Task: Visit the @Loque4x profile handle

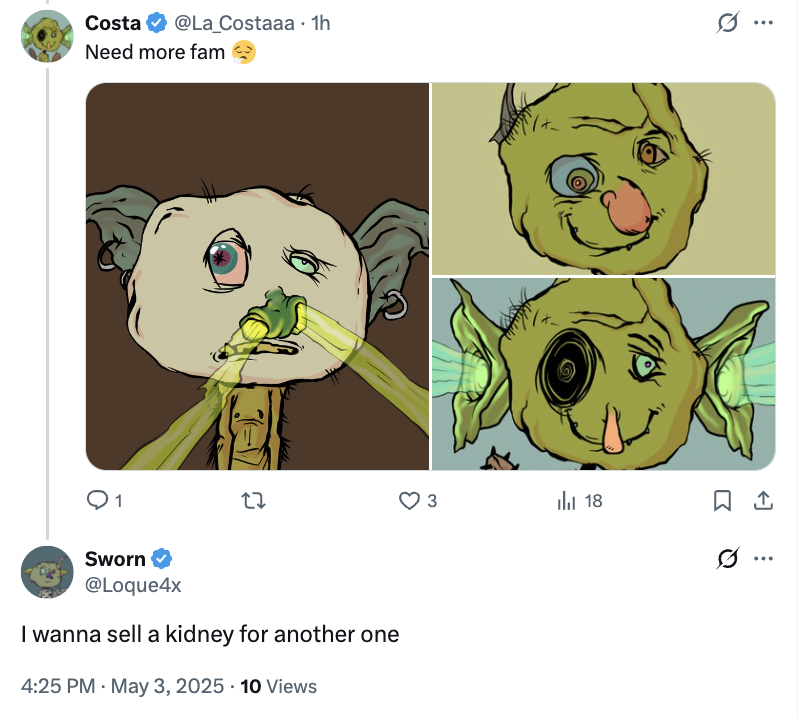Action: (x=133, y=585)
